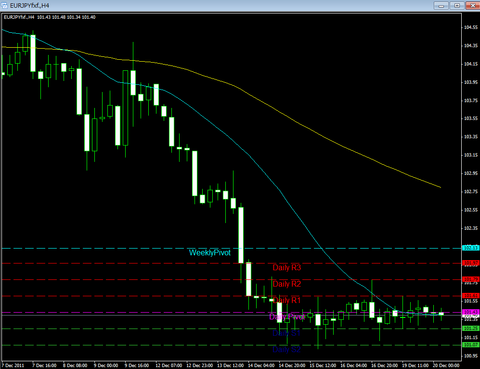Close the EURJPYfxf,H4 chart window

[473, 5]
